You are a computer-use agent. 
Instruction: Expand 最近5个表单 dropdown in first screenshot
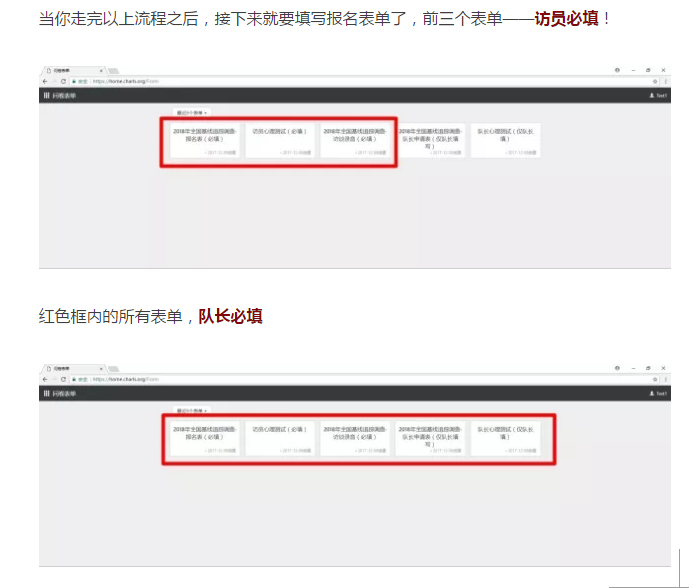pyautogui.click(x=191, y=113)
